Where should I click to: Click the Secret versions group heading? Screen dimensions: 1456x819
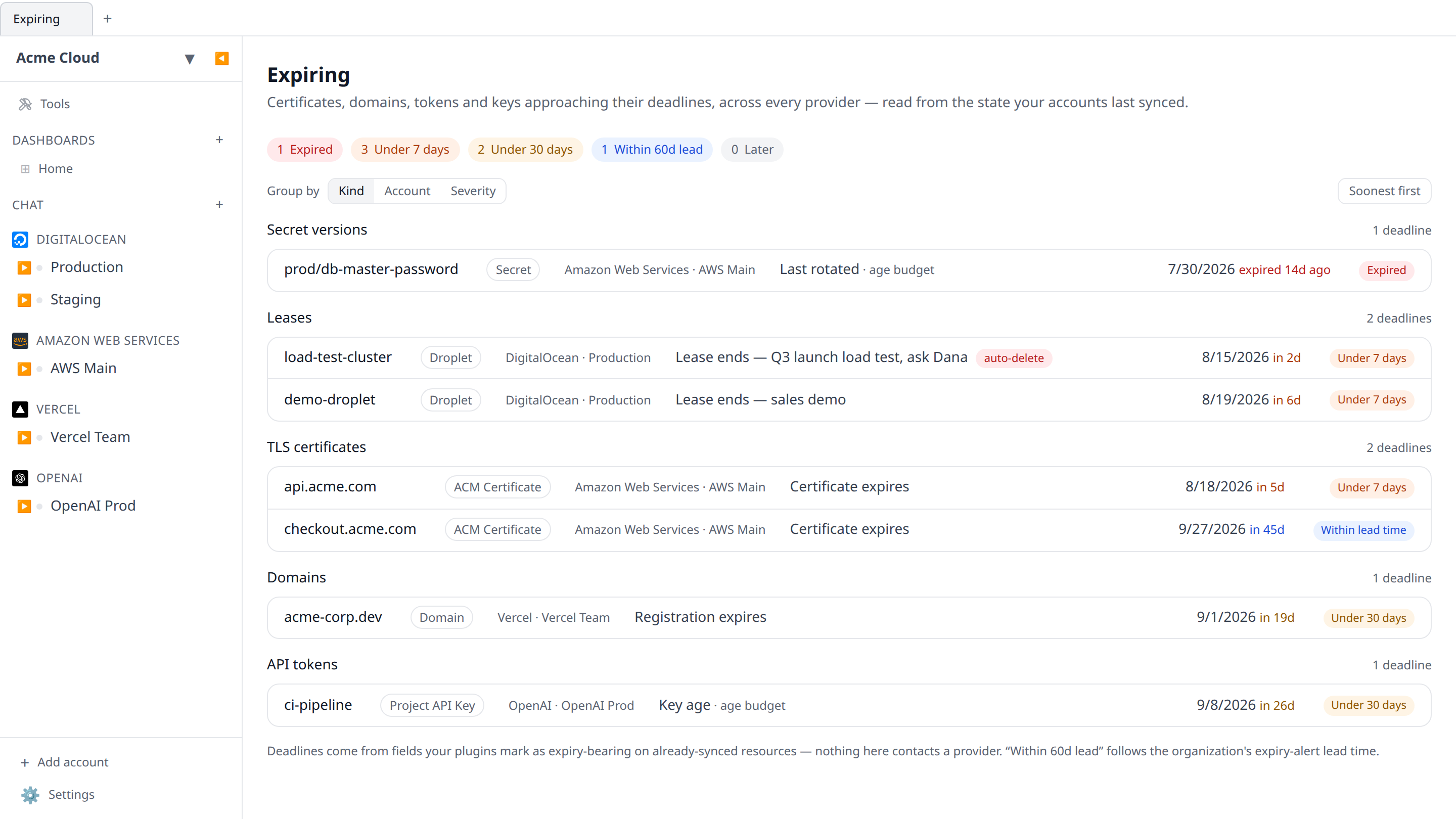(317, 230)
